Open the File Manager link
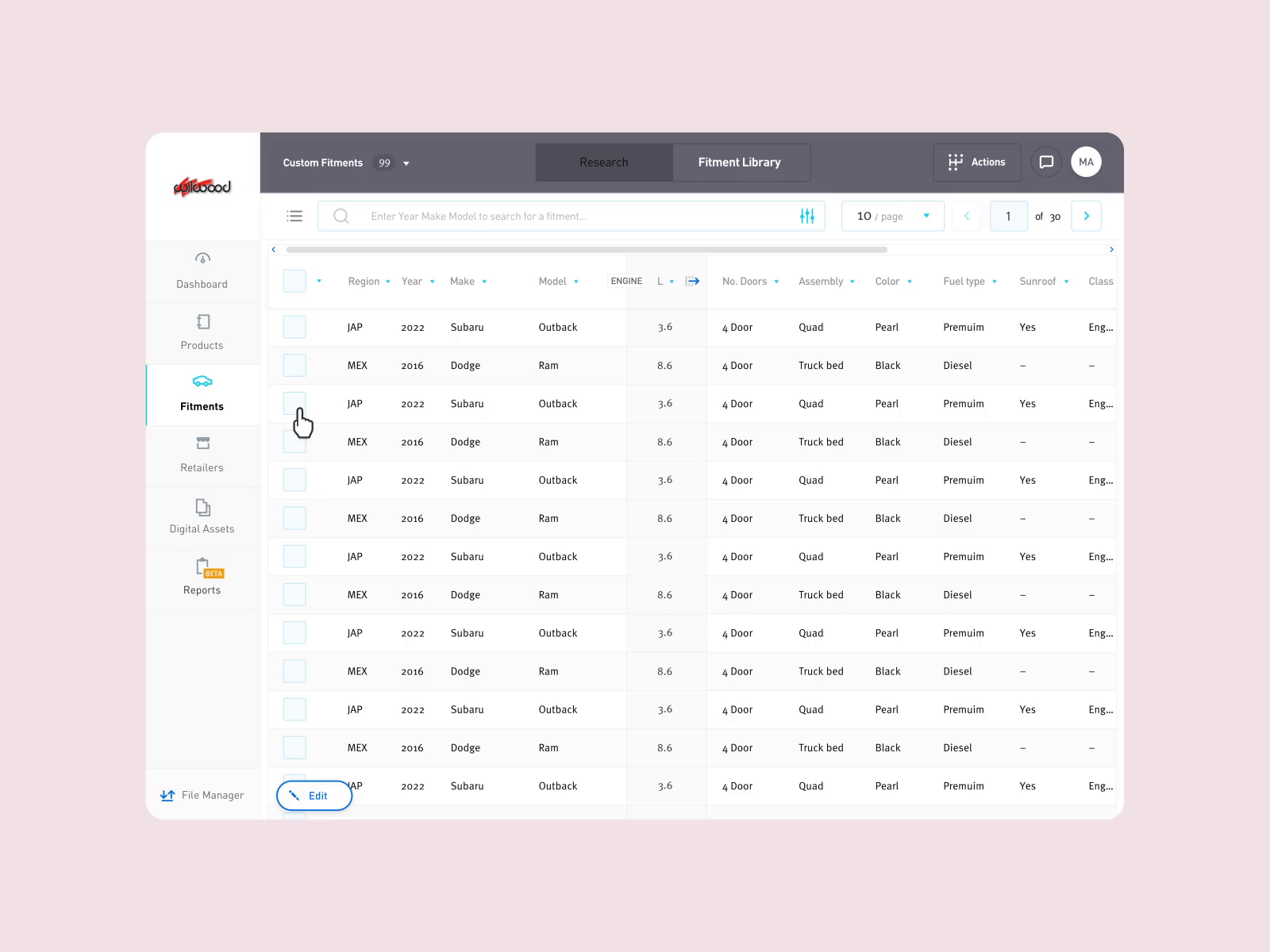 202,795
